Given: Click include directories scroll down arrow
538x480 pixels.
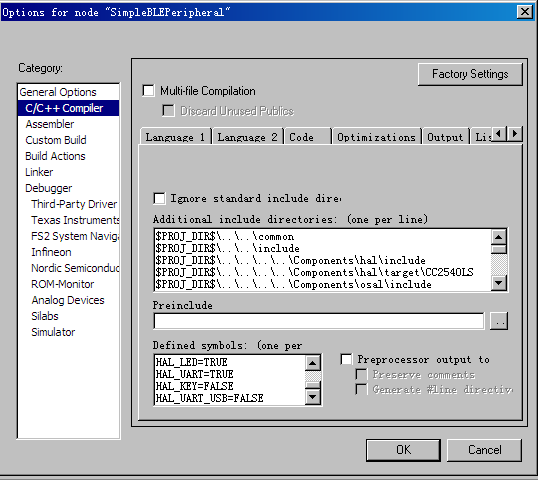Looking at the screenshot, I should point(499,283).
